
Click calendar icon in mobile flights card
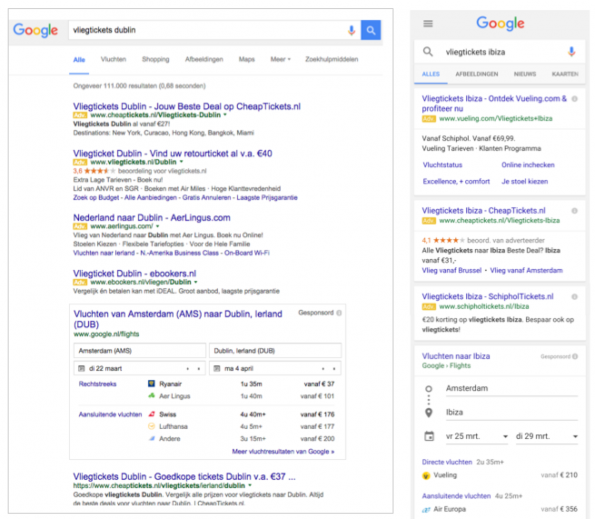point(429,436)
